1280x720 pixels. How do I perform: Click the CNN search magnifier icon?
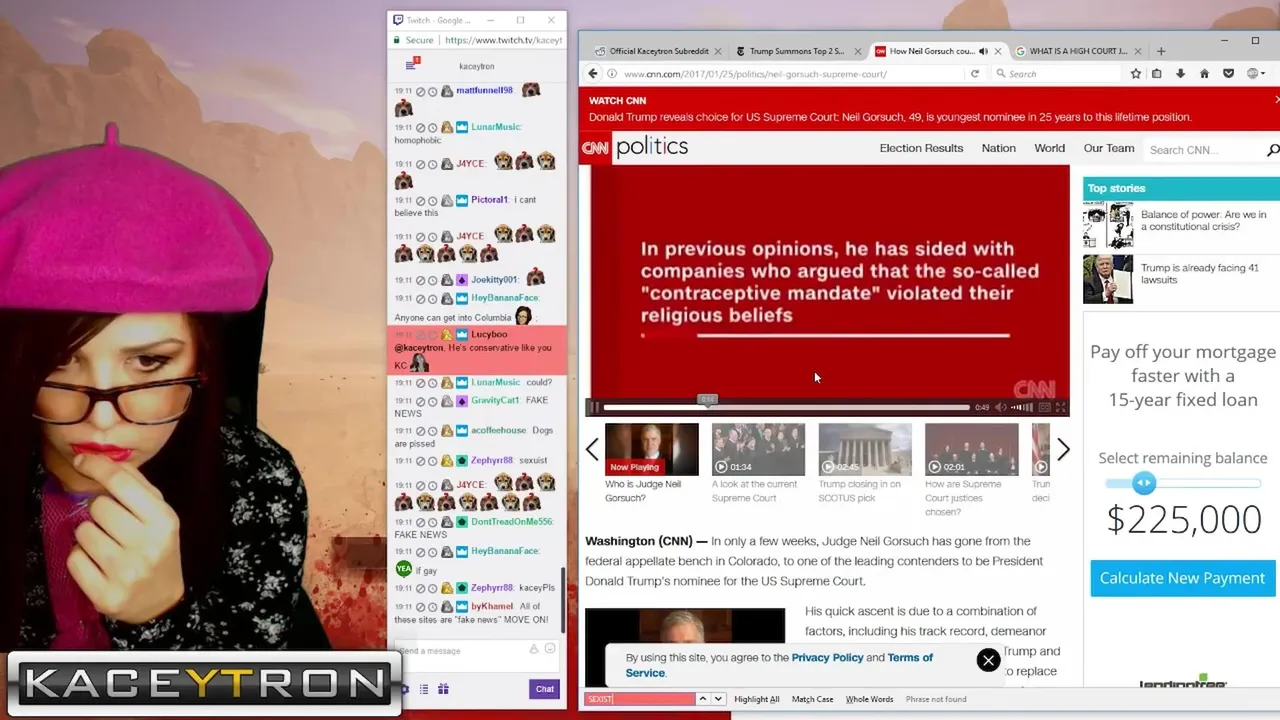1273,150
